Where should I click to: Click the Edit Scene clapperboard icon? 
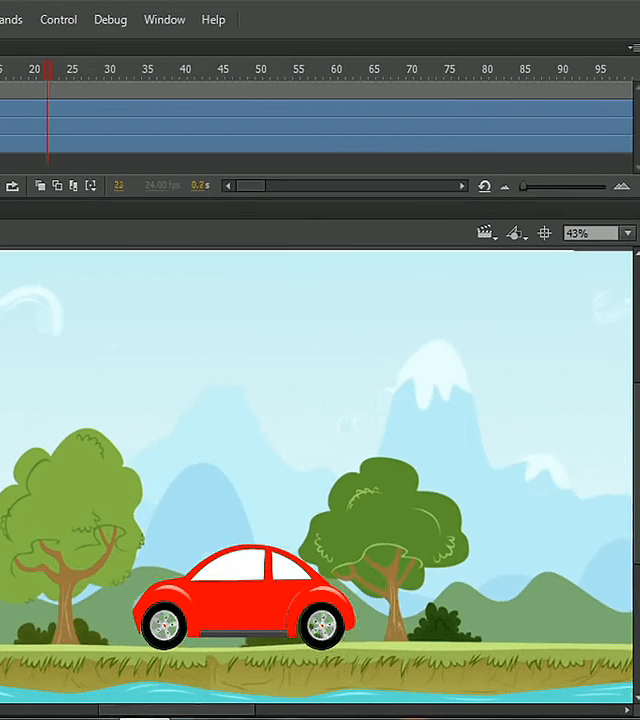[x=486, y=233]
